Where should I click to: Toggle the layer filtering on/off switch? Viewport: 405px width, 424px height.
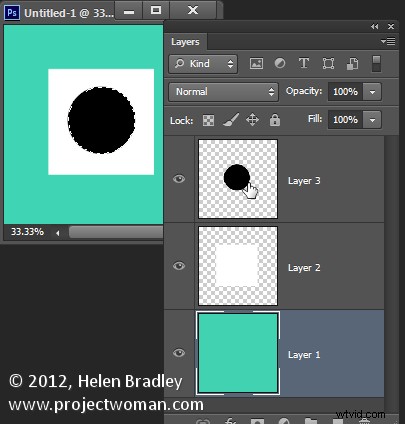coord(376,63)
